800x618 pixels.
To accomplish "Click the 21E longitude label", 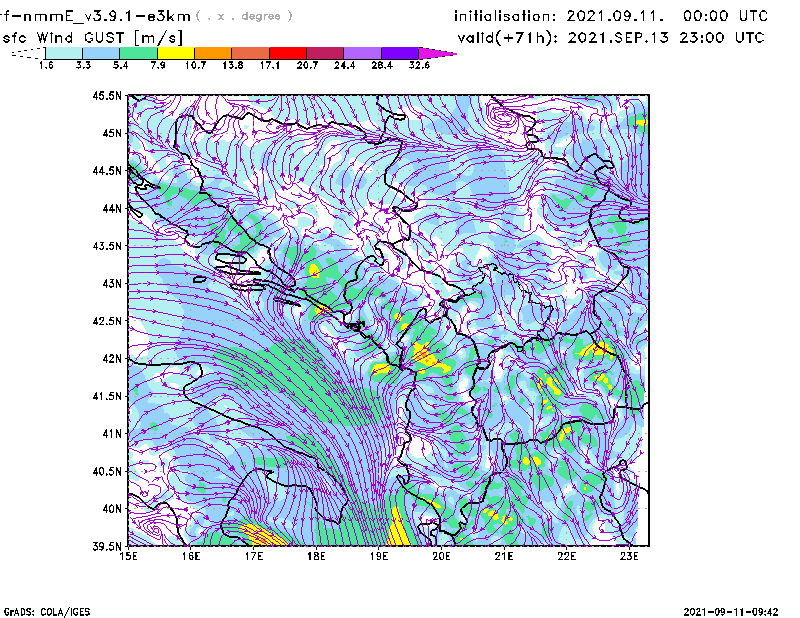I will 504,556.
